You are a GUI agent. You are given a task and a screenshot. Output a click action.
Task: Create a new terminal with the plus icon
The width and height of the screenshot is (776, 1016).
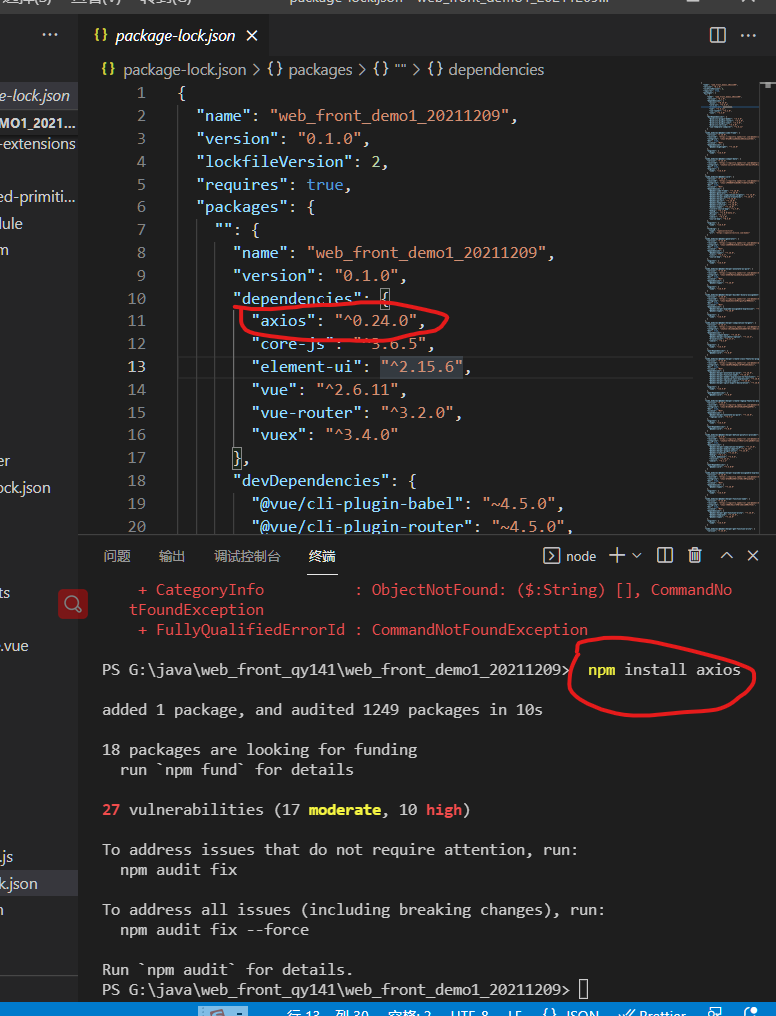coord(617,555)
